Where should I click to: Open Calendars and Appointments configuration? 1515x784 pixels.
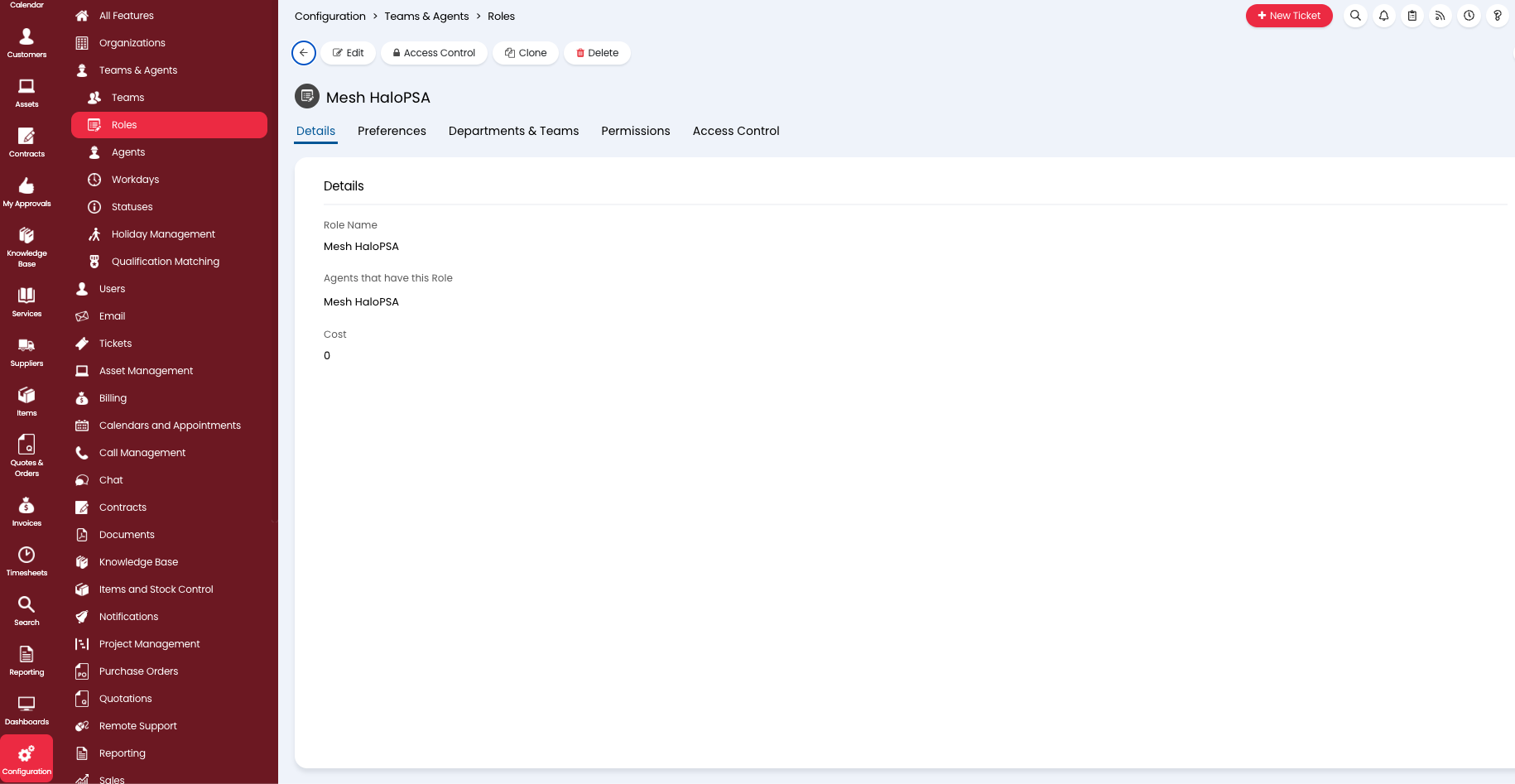[170, 426]
